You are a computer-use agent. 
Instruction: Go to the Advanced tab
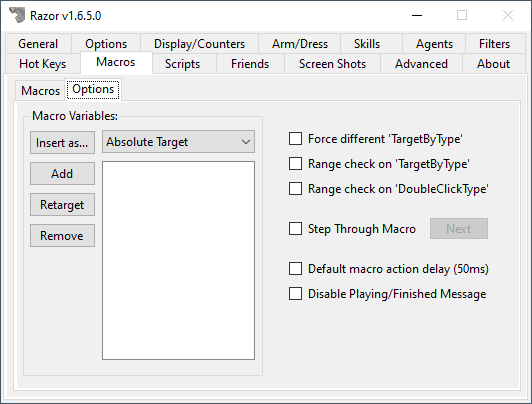[x=421, y=64]
